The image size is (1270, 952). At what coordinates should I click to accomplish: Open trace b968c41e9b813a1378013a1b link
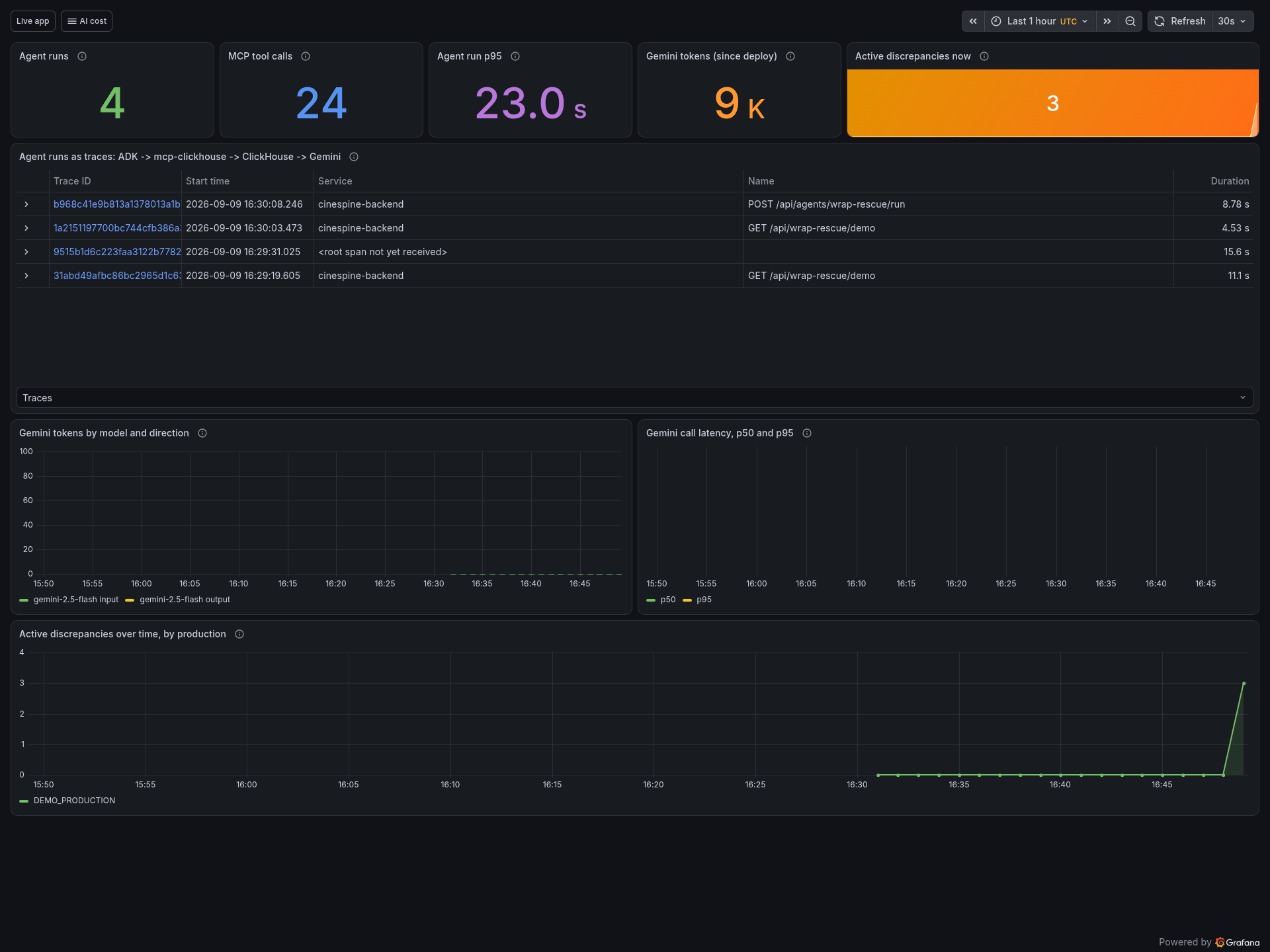(117, 204)
